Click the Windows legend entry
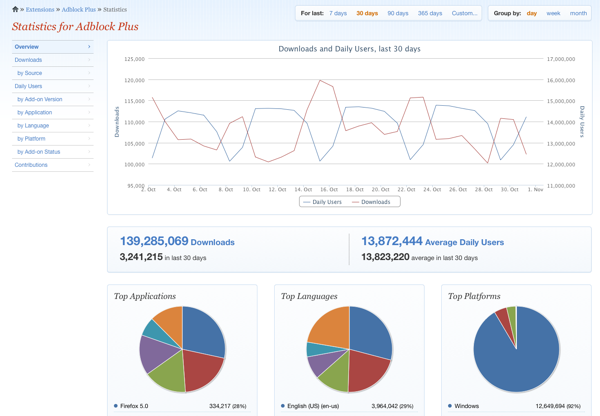Viewport: 600px width, 416px height. tap(463, 406)
